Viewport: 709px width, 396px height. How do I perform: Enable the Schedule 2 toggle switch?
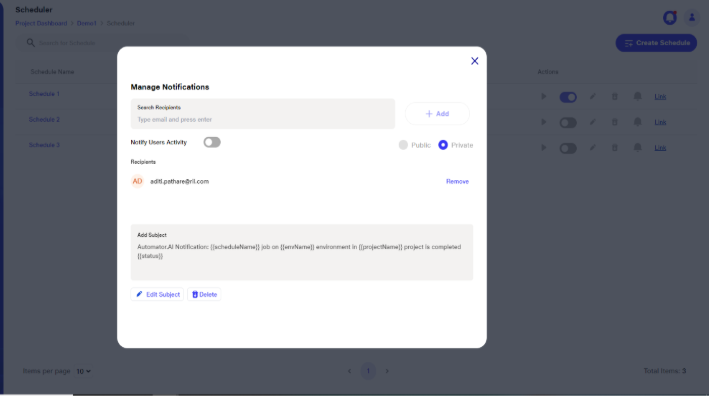coord(568,123)
